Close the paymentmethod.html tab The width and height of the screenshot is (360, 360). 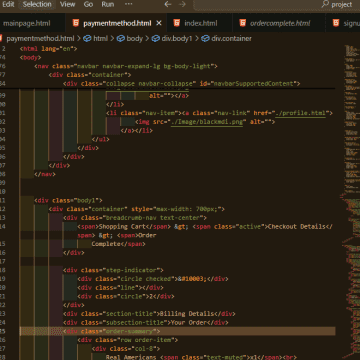[x=159, y=23]
